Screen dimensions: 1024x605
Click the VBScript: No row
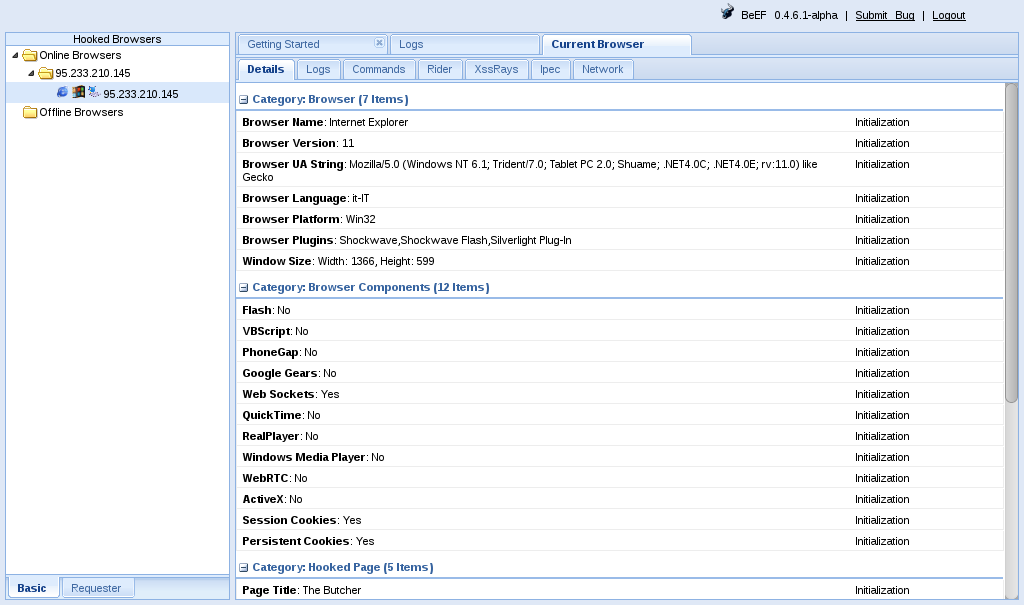620,331
